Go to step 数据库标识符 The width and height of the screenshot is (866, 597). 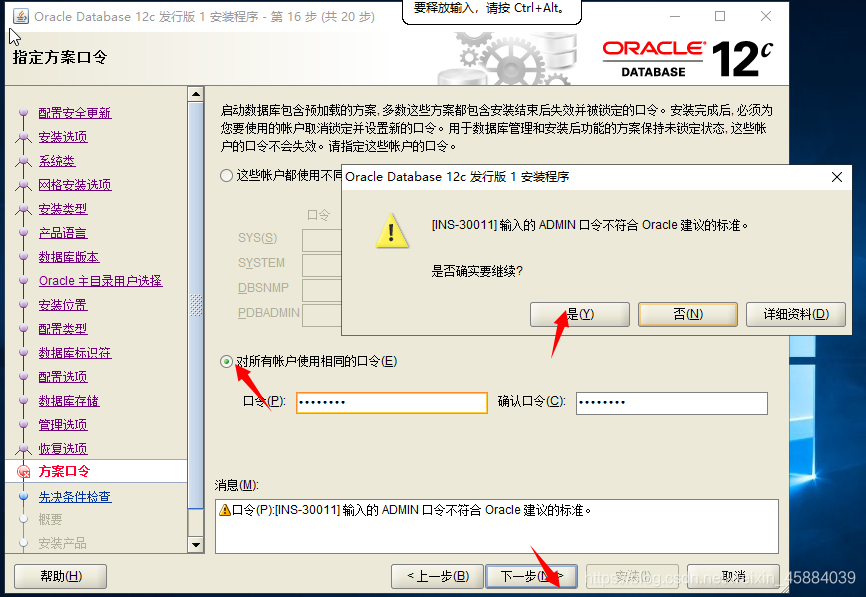tap(75, 353)
